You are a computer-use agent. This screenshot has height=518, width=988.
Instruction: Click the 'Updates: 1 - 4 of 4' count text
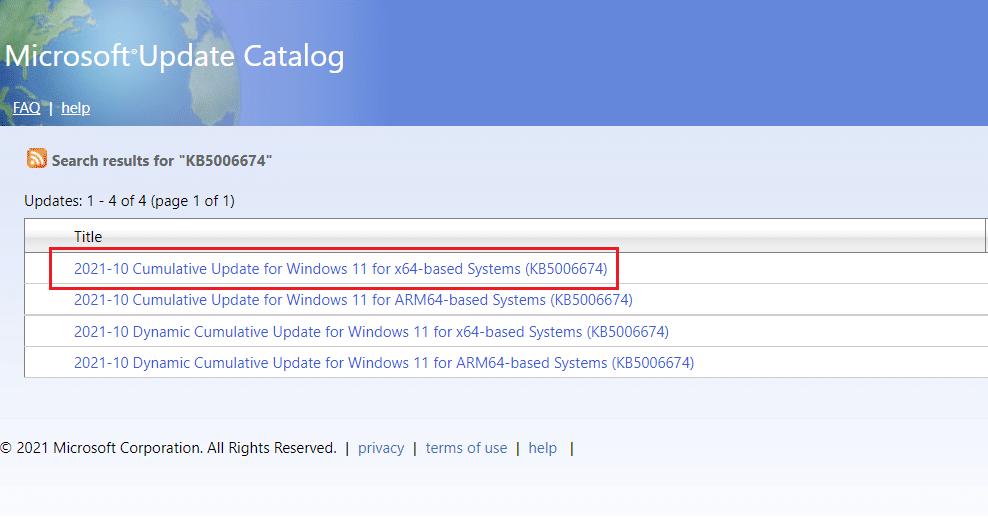[129, 201]
